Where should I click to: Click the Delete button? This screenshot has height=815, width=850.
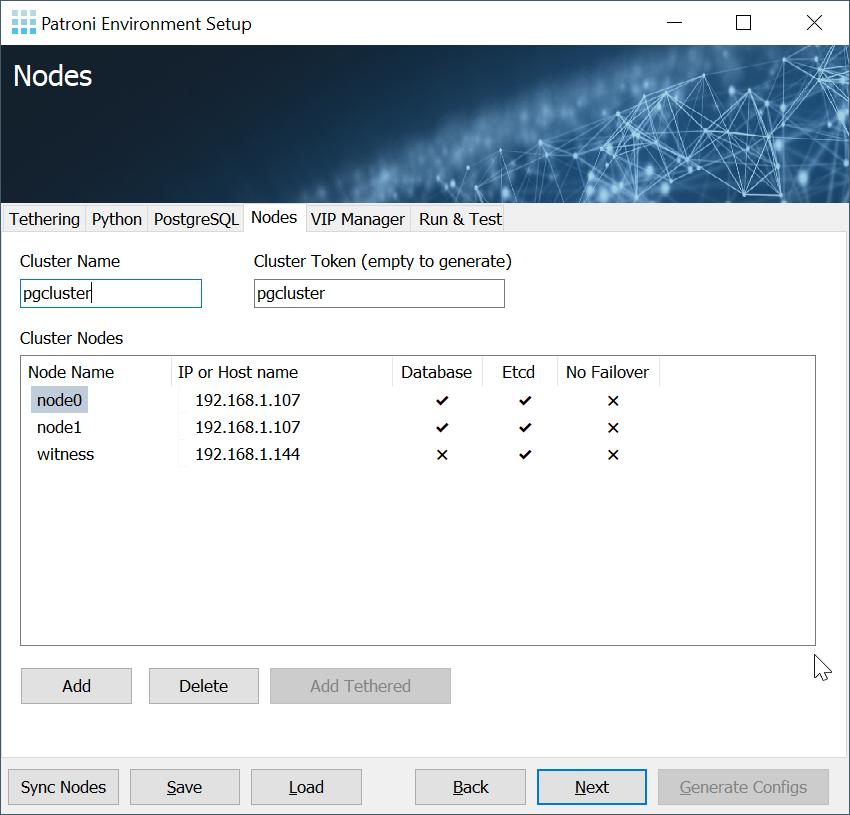203,686
